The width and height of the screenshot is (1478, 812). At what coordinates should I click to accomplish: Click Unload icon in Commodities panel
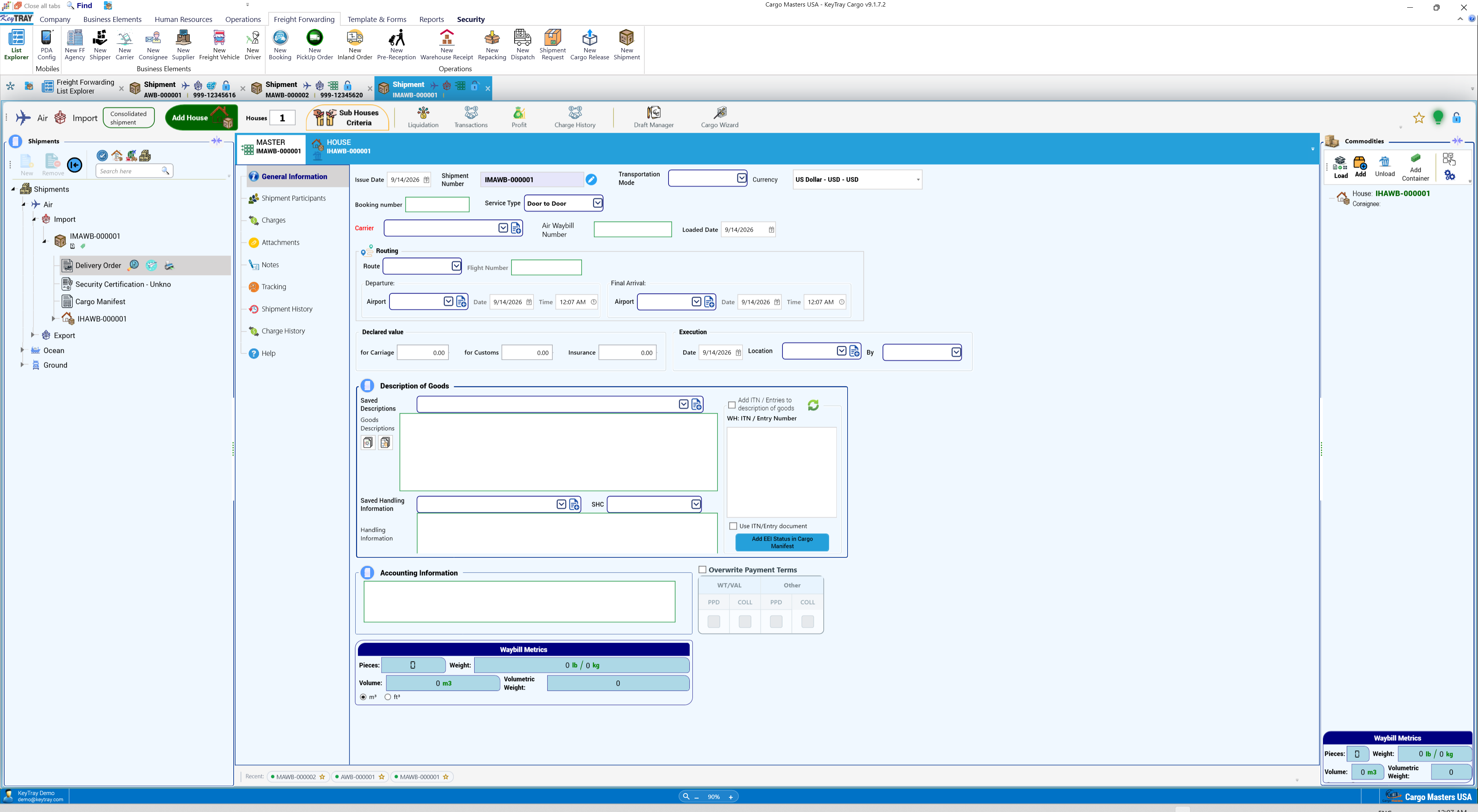[x=1384, y=167]
